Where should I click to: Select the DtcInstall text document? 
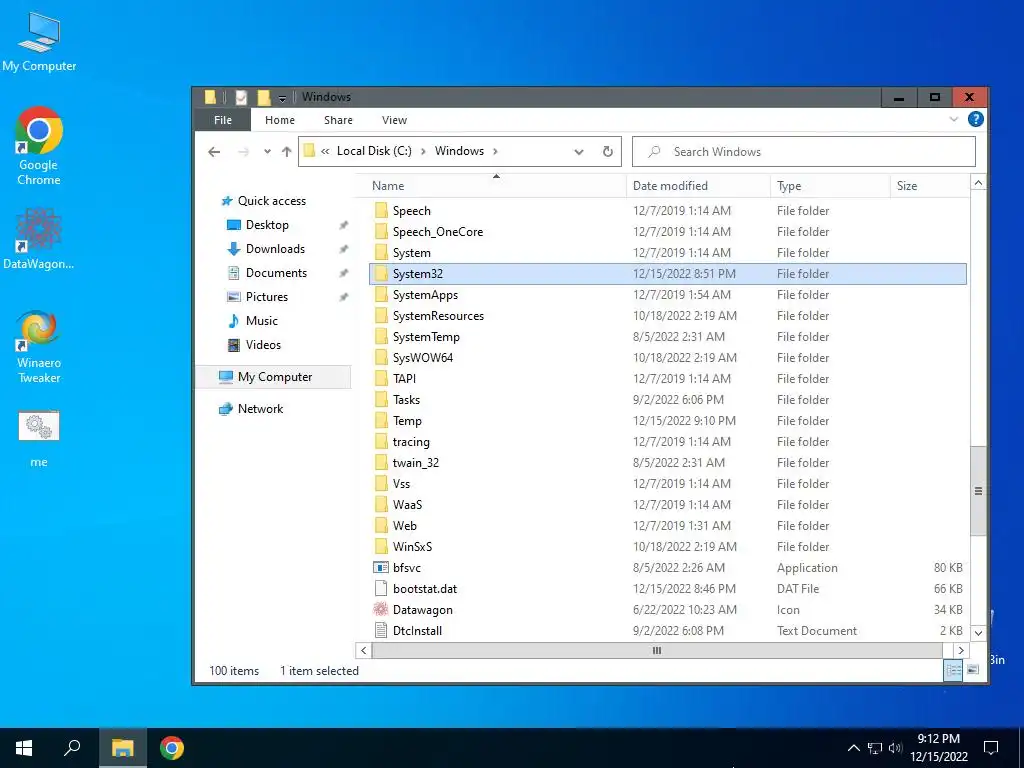click(417, 631)
